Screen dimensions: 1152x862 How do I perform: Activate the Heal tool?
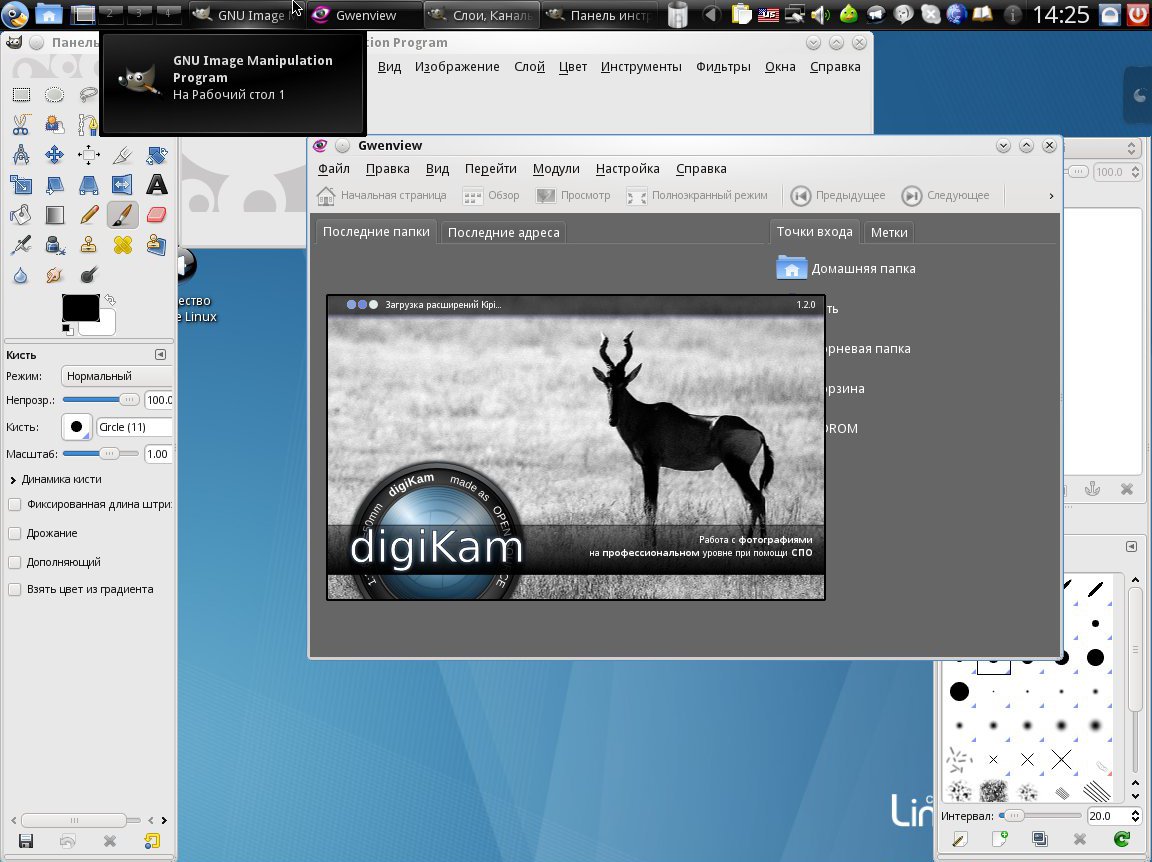[122, 244]
